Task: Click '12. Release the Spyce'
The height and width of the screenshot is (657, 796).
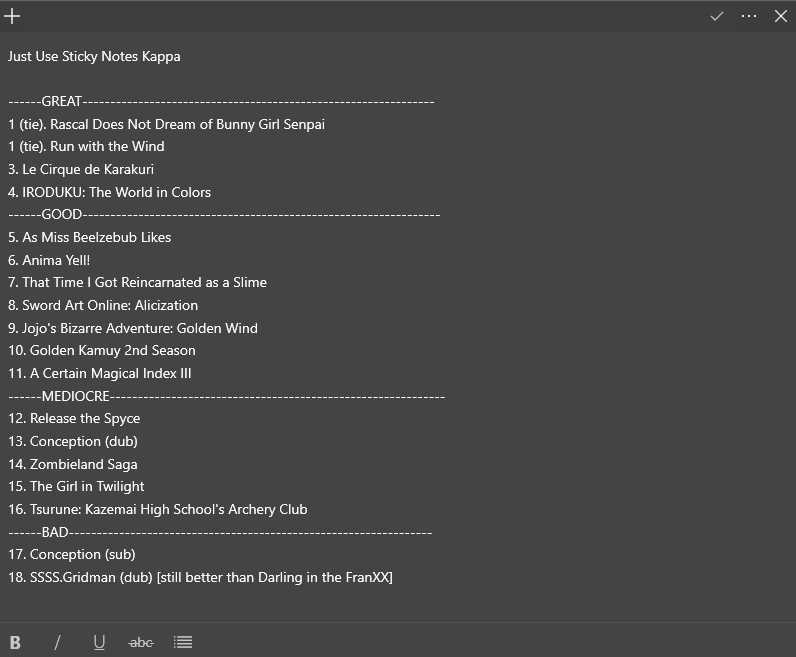Action: pos(74,419)
